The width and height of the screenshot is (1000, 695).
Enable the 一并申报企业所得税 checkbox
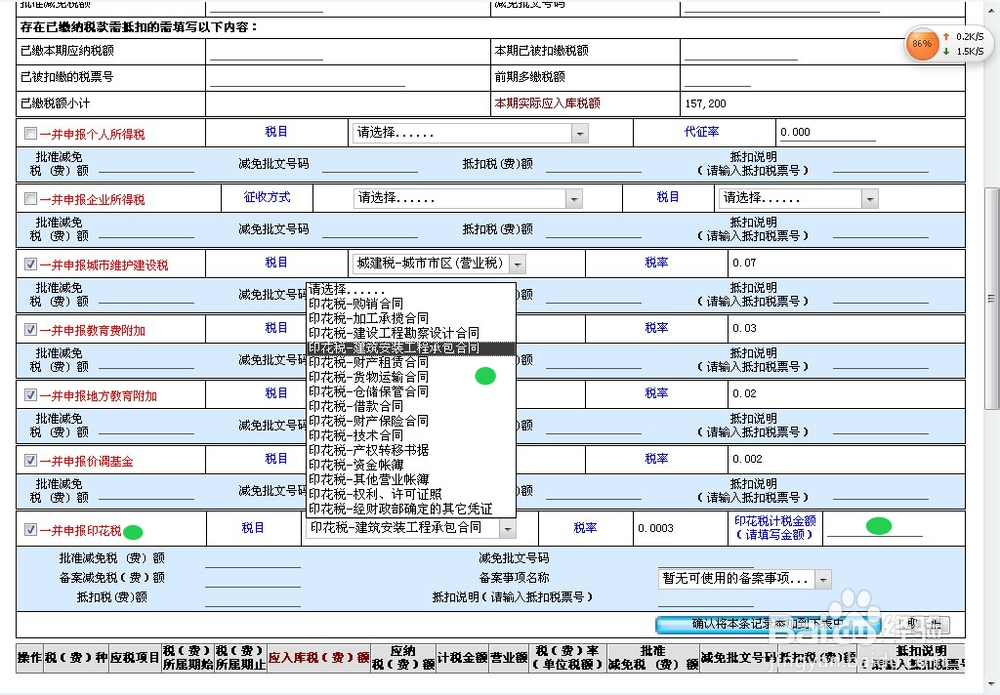[x=30, y=199]
